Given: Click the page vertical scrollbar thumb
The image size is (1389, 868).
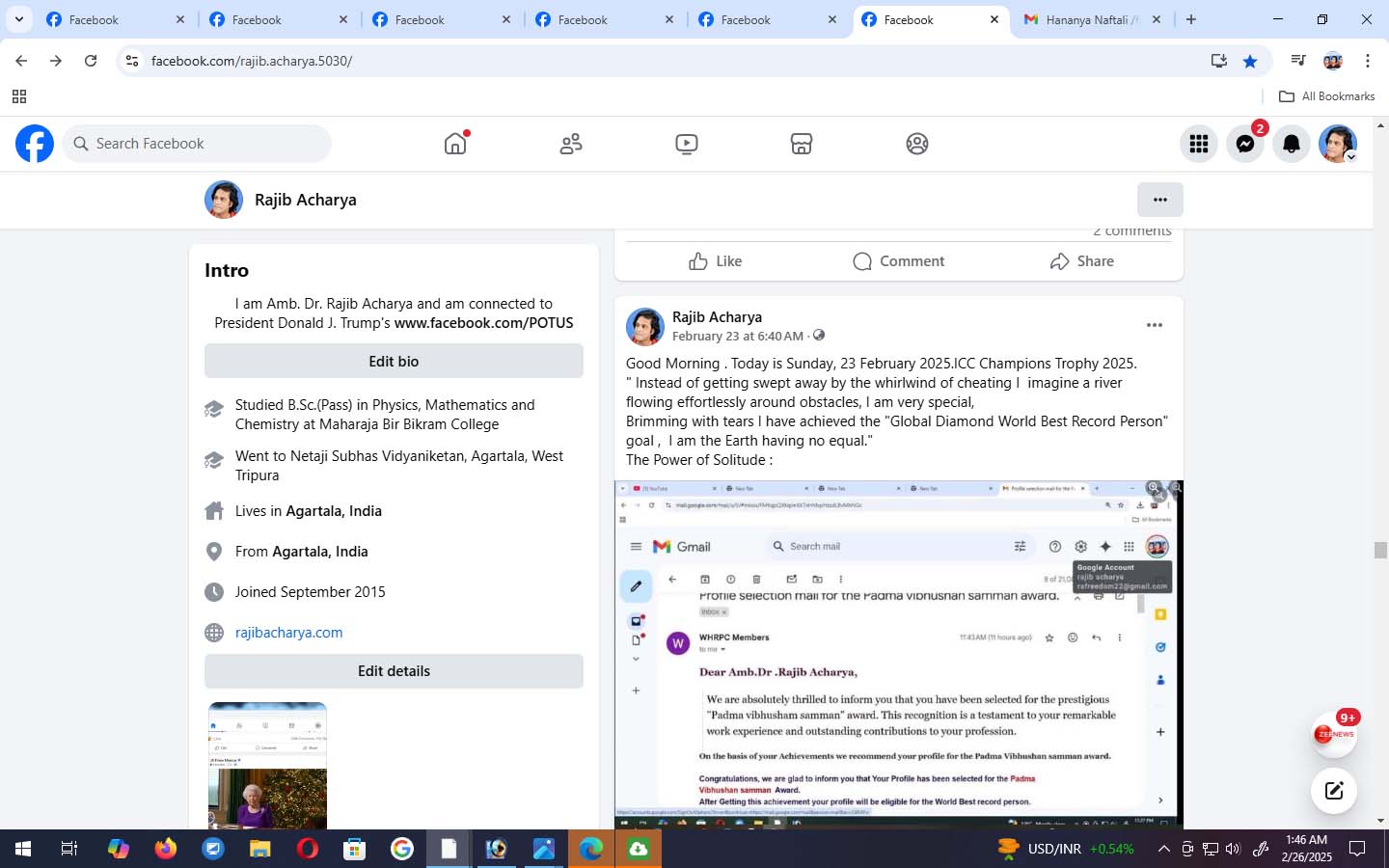Looking at the screenshot, I should [x=1380, y=551].
